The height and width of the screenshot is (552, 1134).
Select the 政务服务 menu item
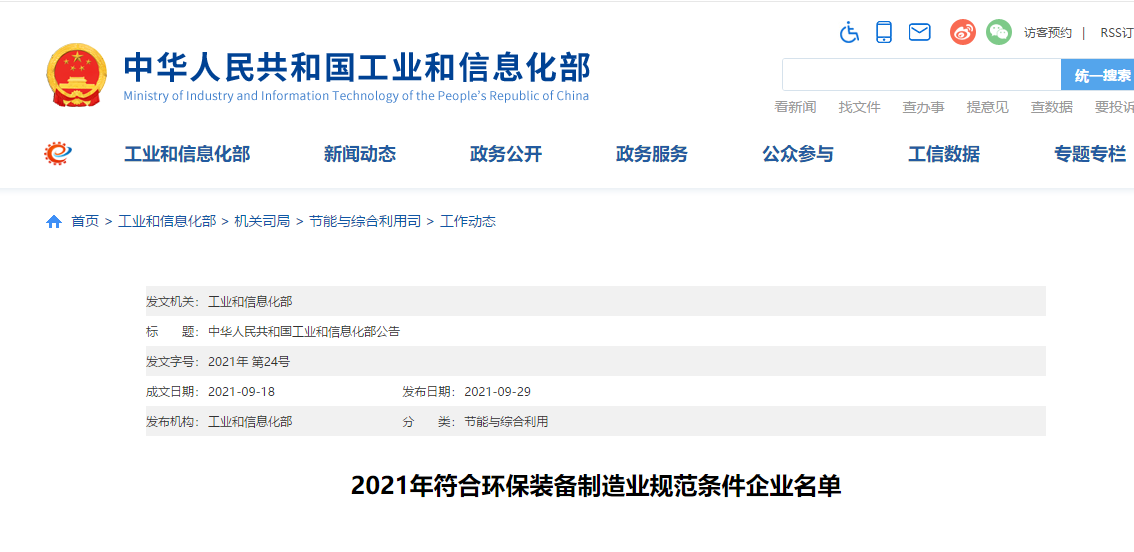652,154
